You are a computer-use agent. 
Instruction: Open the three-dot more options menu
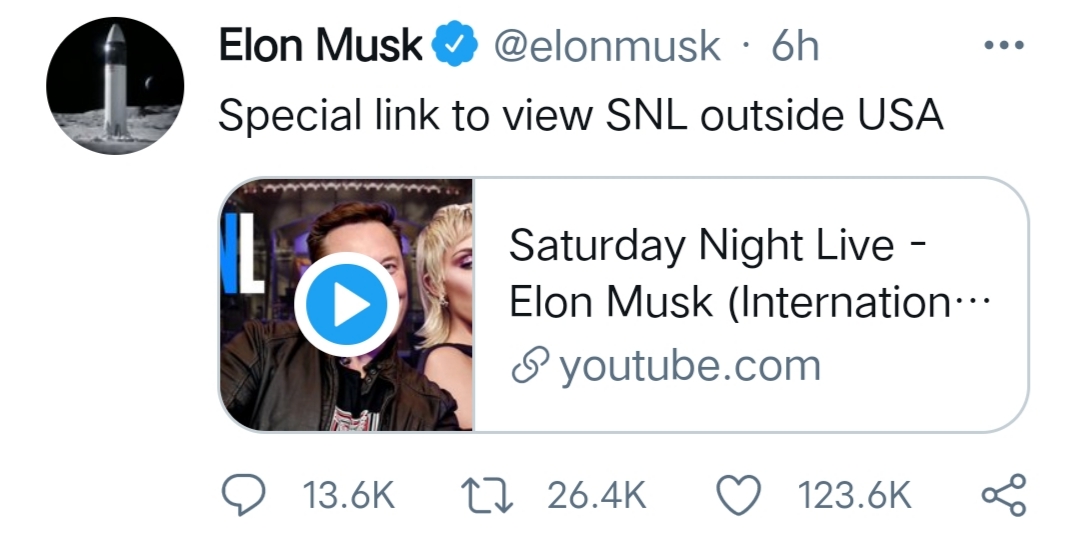tap(1003, 46)
